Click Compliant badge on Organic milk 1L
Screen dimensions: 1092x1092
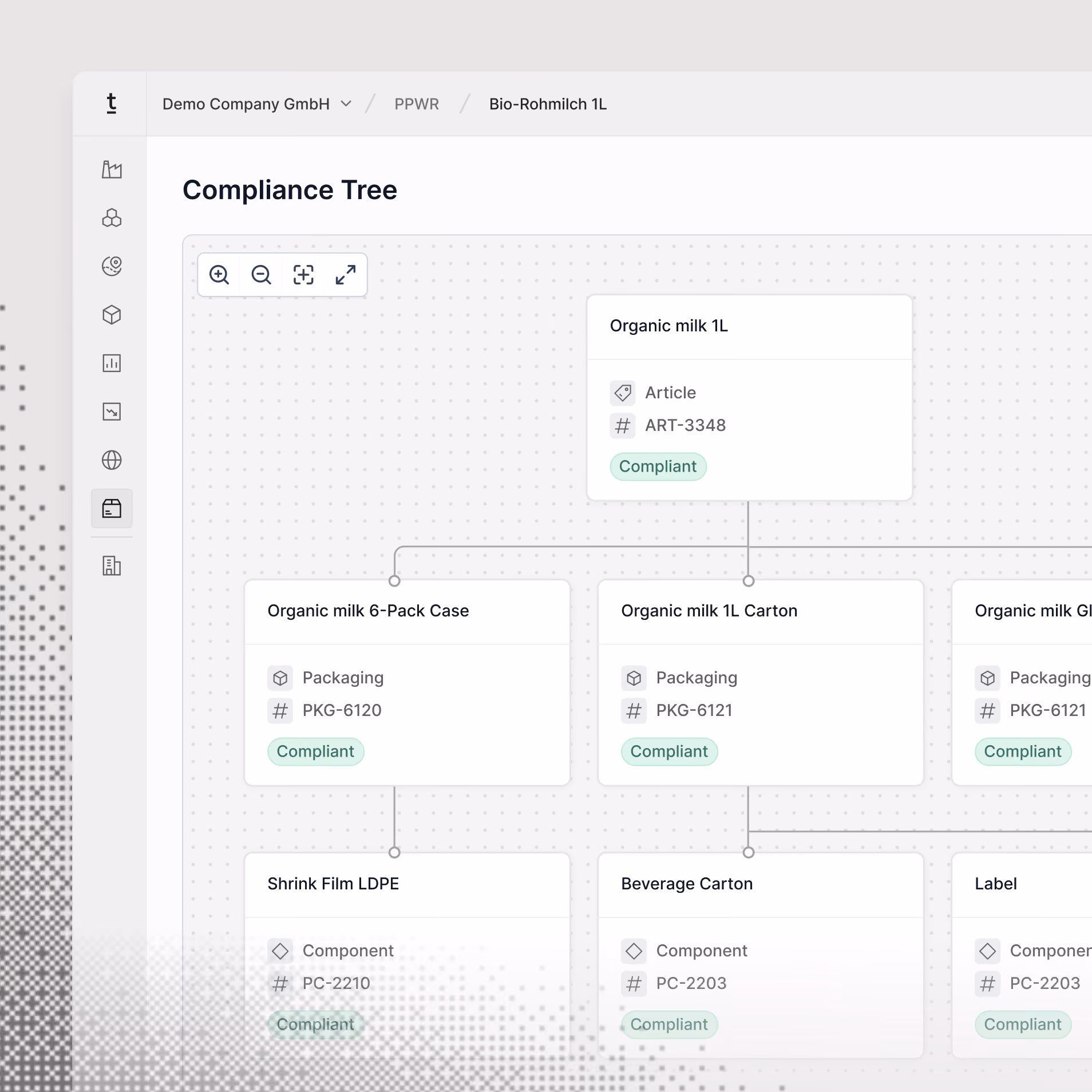(658, 466)
